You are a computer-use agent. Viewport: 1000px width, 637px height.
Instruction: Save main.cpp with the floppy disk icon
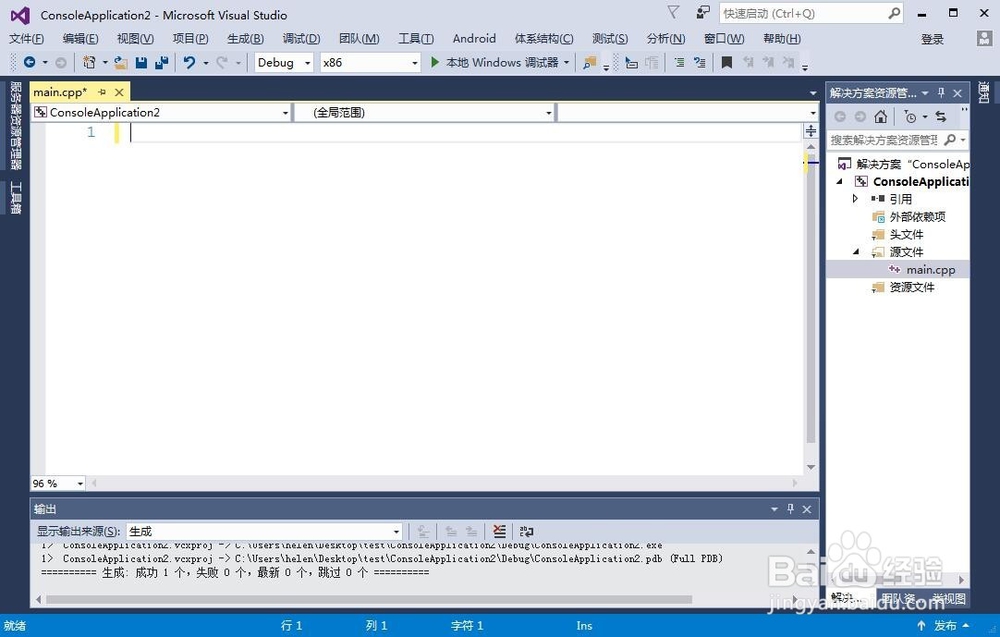click(142, 62)
